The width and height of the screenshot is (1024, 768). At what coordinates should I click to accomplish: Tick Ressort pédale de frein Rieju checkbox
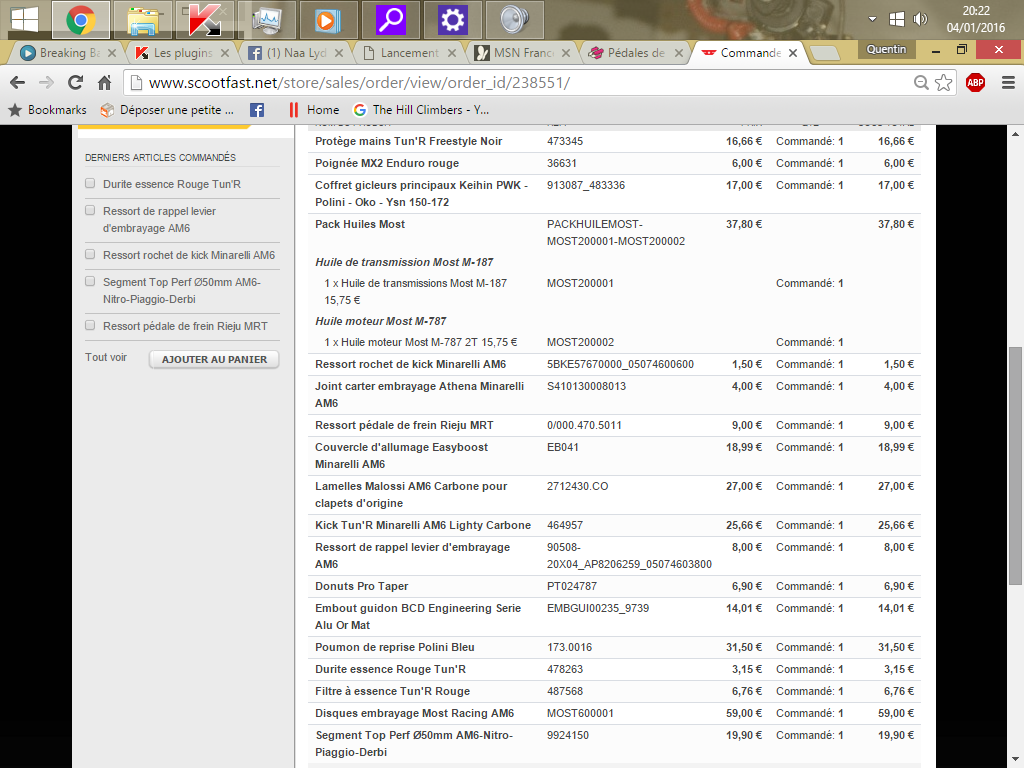point(90,325)
